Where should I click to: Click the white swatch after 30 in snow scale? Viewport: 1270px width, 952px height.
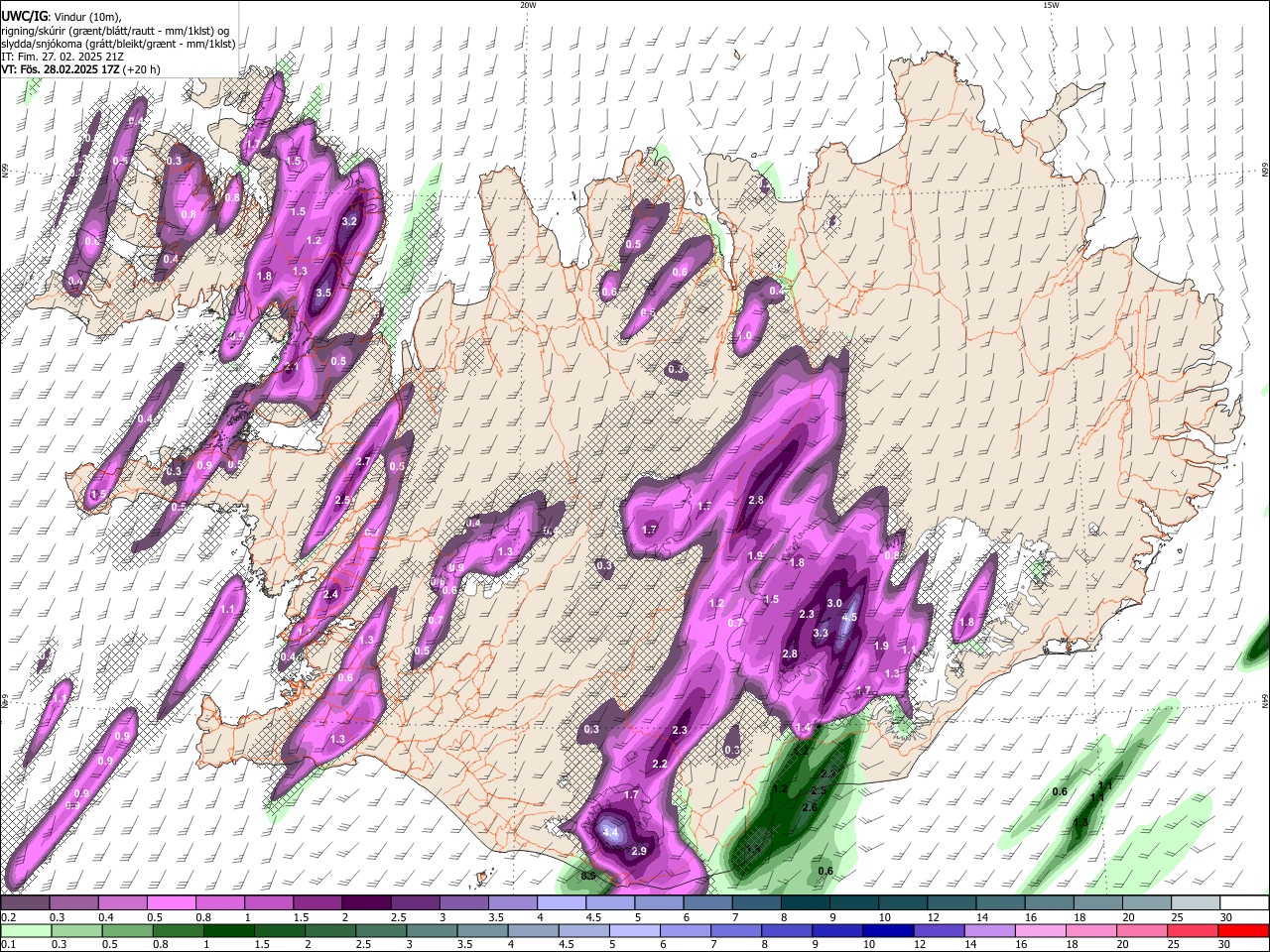(1243, 902)
